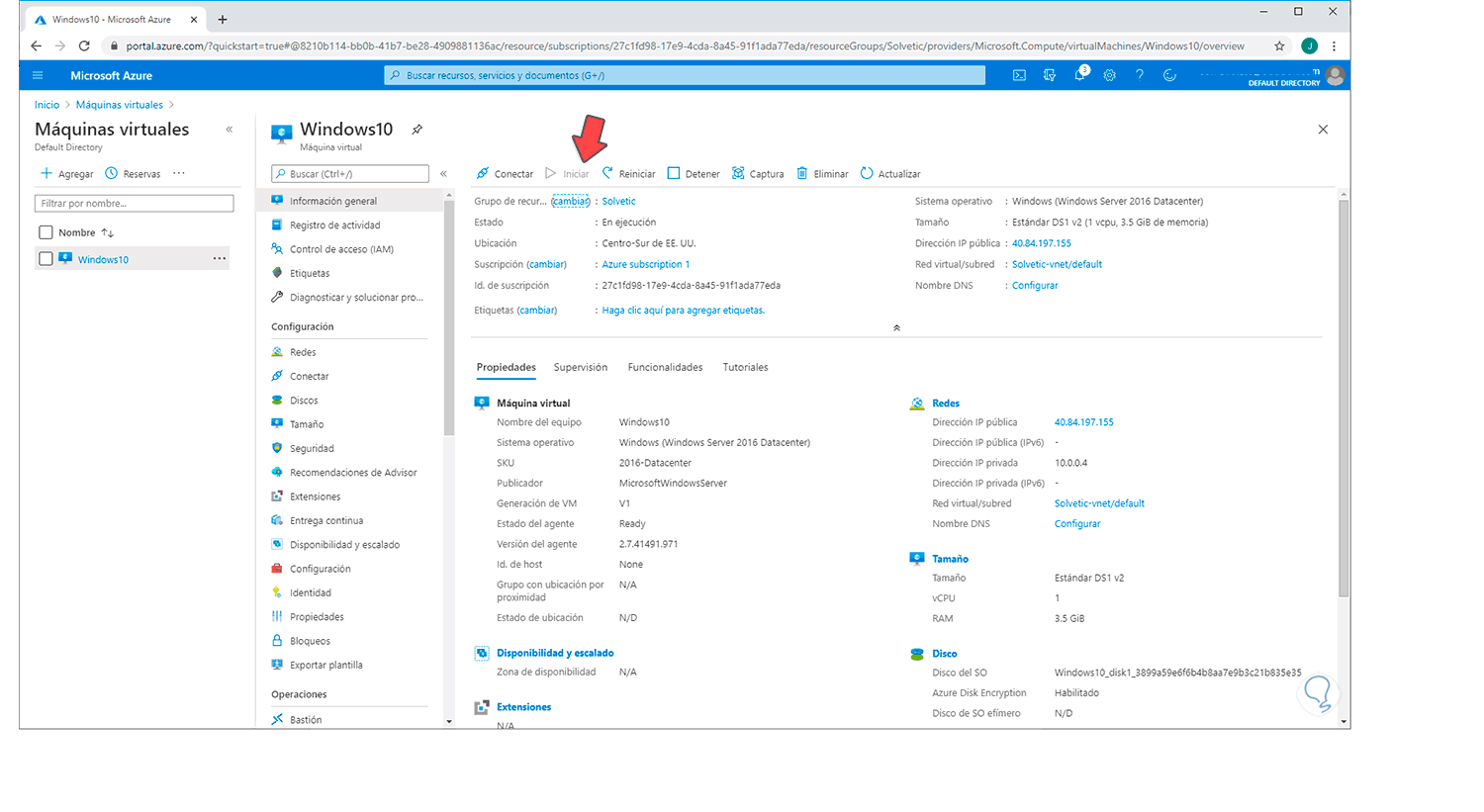Collapse the Máquinas virtuales list panel
This screenshot has height=812, width=1484.
coord(230,130)
